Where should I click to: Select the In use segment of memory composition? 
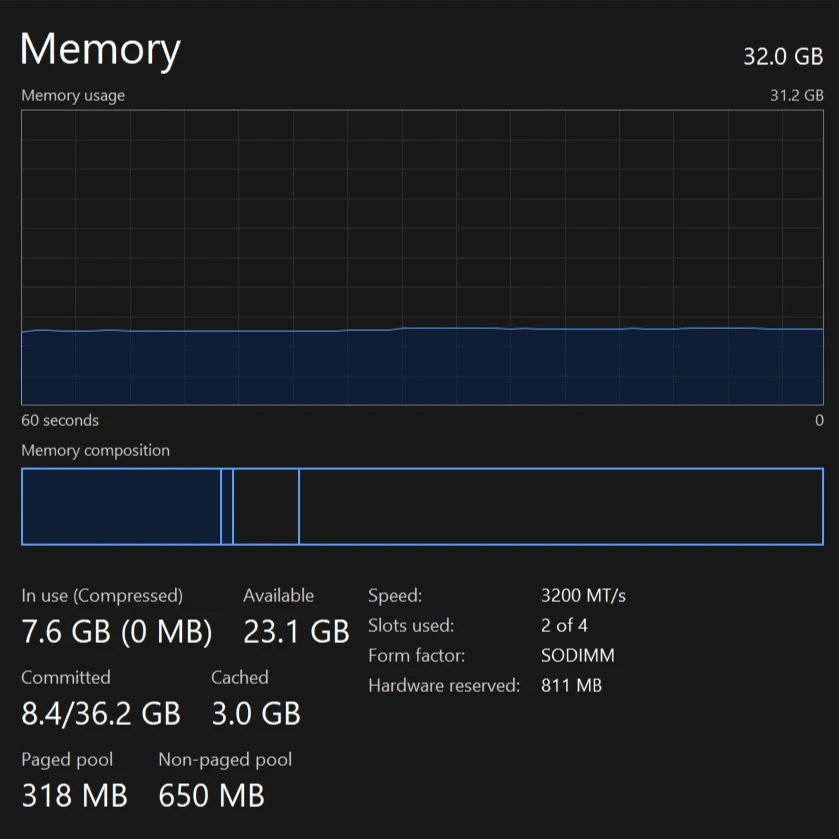pyautogui.click(x=121, y=507)
